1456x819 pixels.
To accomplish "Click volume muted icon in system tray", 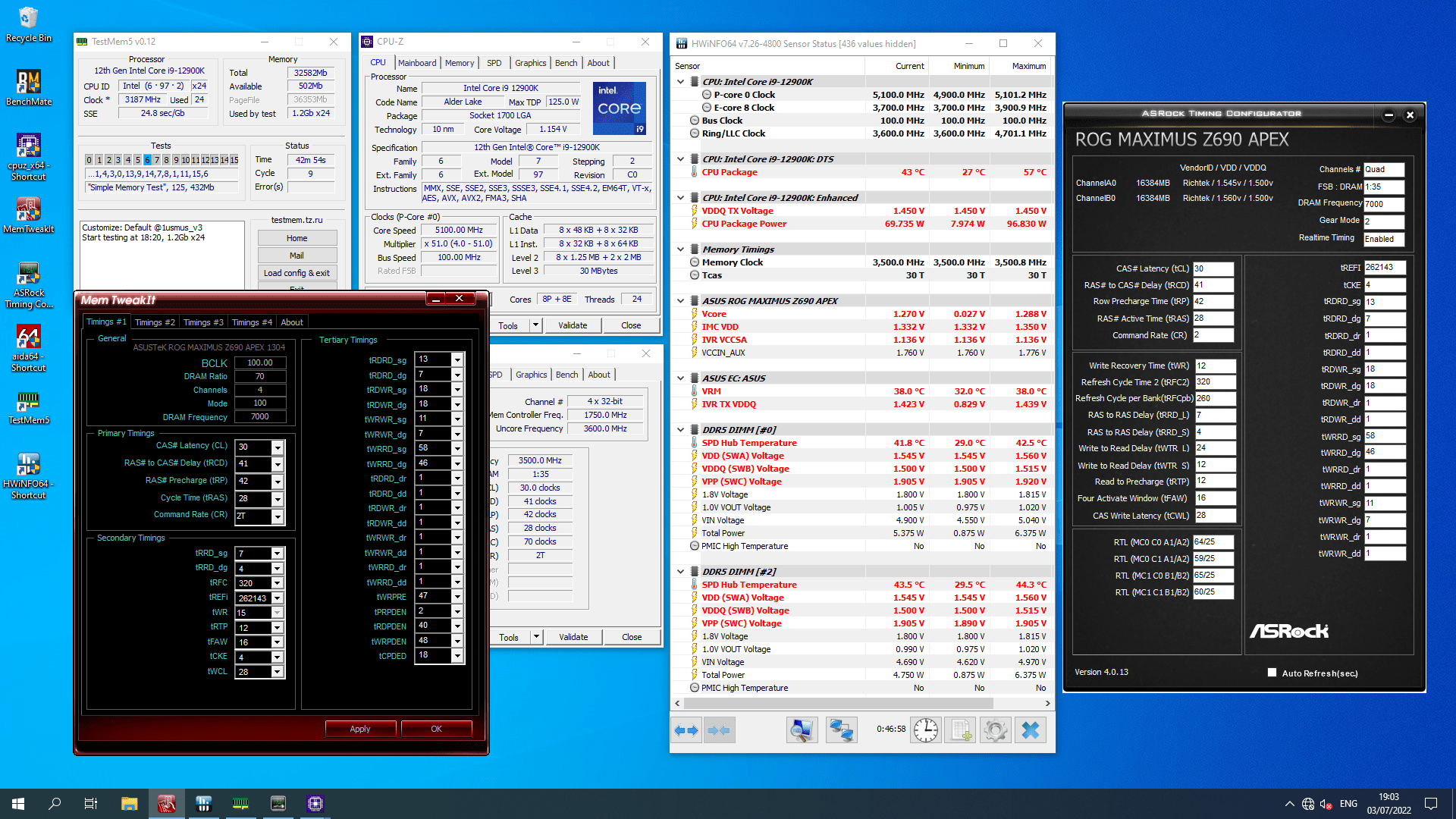I will click(x=1326, y=804).
